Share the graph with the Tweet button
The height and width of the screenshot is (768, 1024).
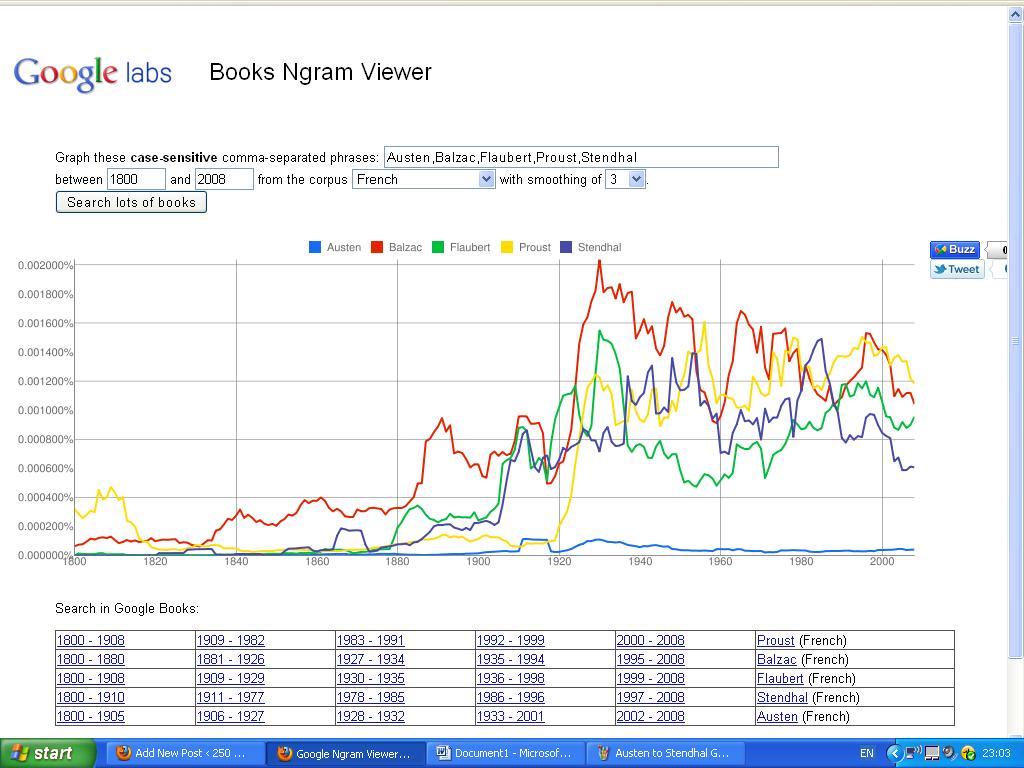tap(957, 269)
